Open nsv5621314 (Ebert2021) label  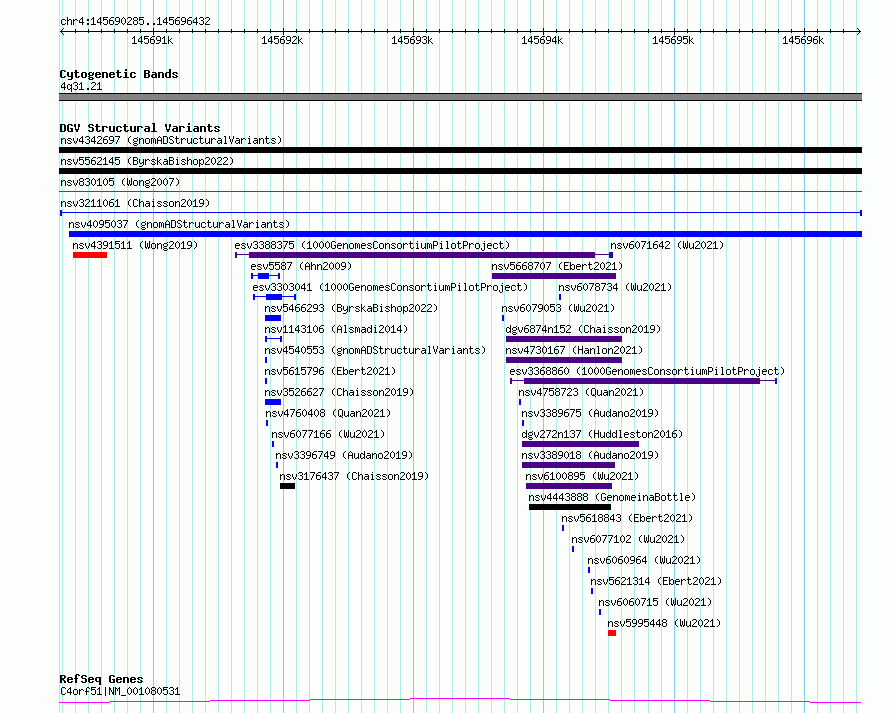click(656, 581)
